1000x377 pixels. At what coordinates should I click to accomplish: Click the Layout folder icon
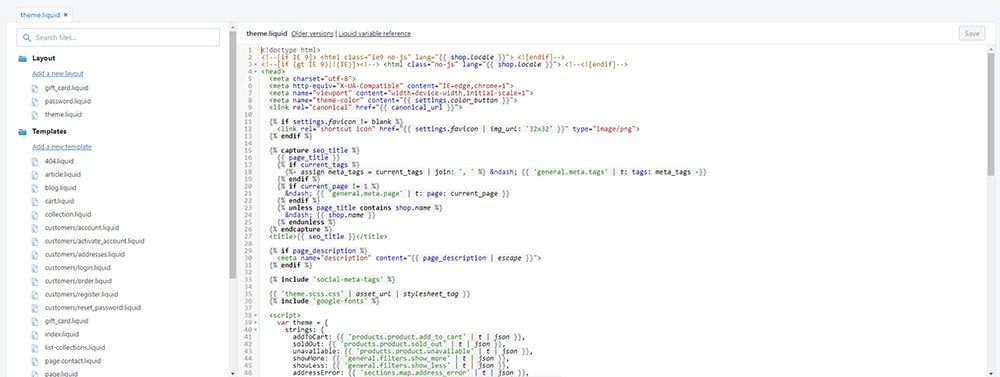click(22, 58)
